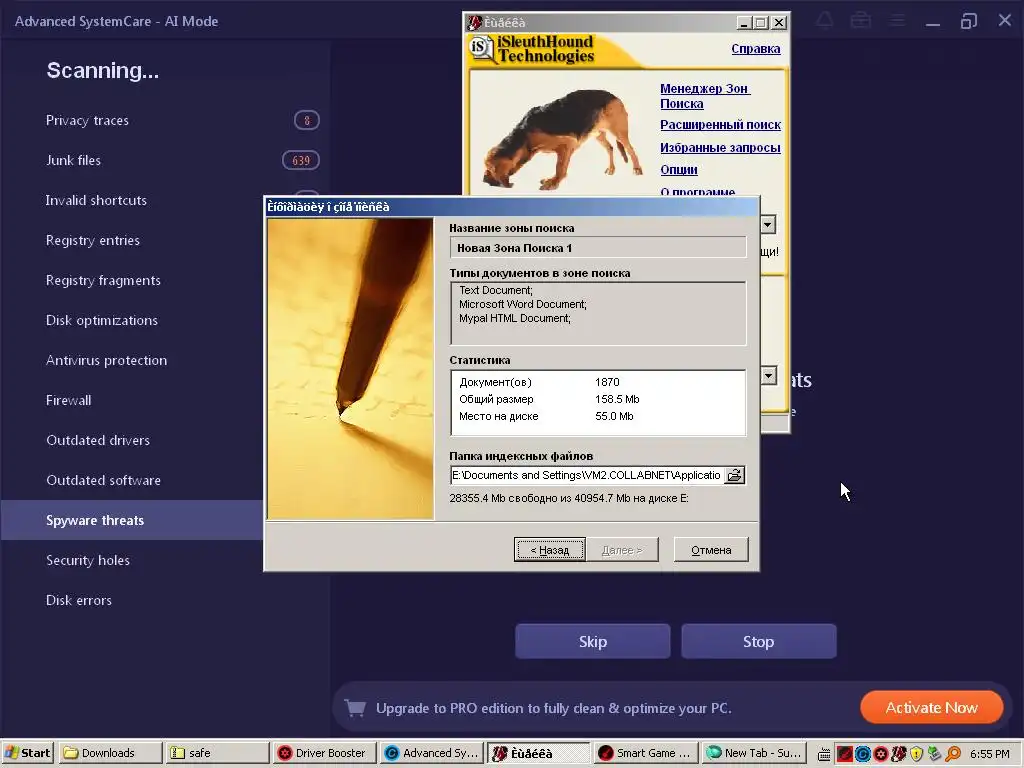Select Disk optimizations scan item
Image resolution: width=1024 pixels, height=768 pixels.
[x=101, y=320]
